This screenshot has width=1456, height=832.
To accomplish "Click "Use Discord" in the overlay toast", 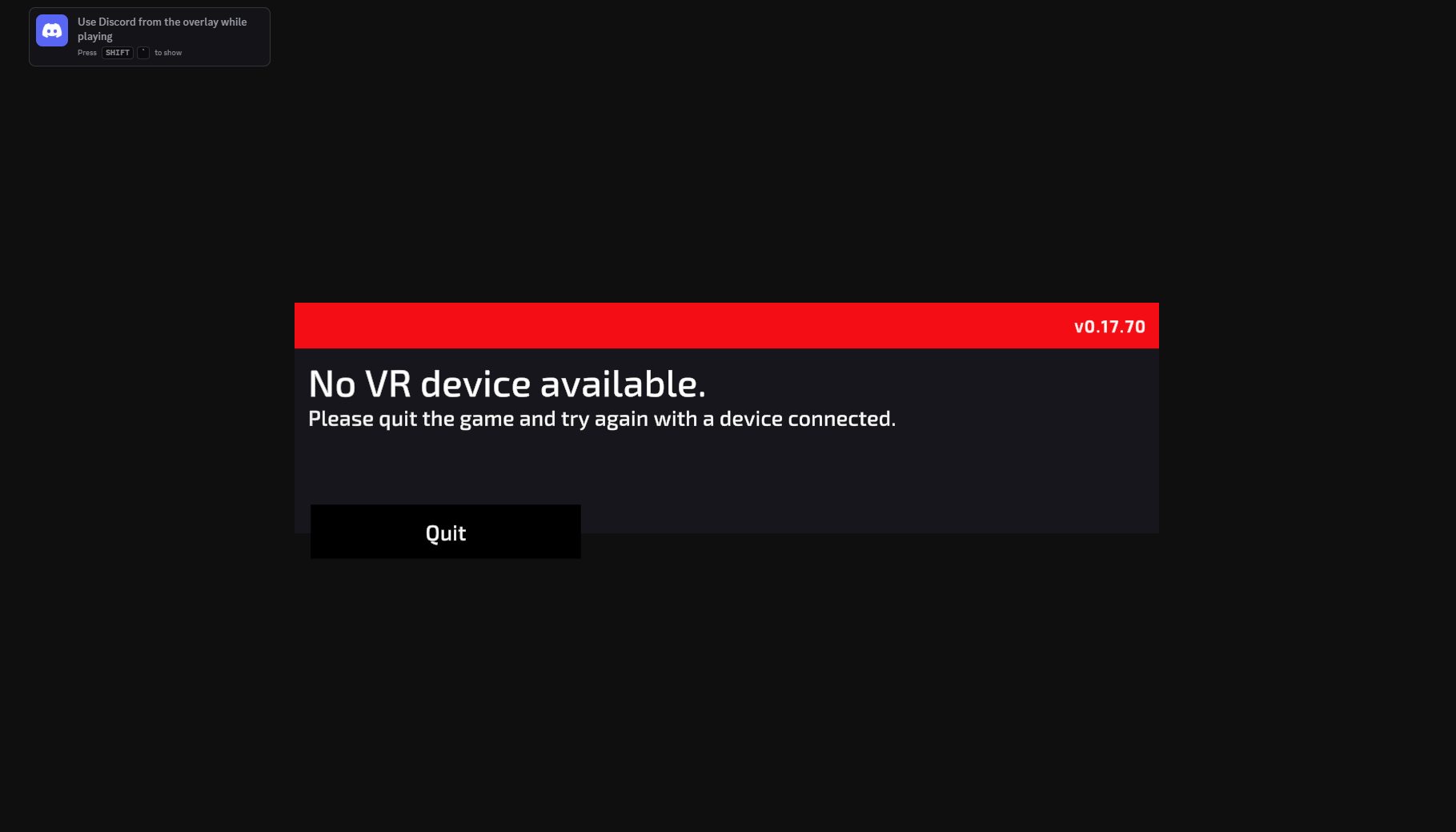I will pos(106,22).
